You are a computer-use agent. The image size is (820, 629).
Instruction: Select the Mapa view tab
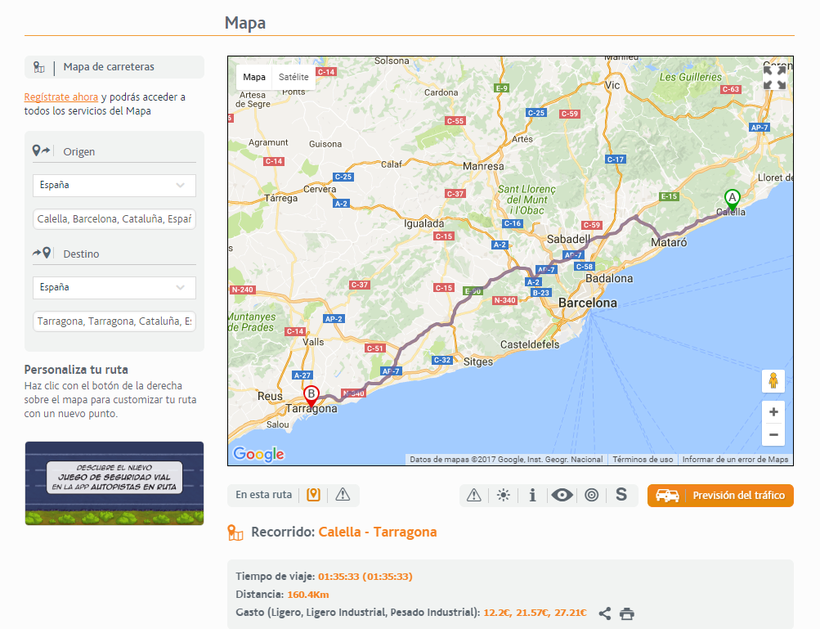(x=255, y=77)
